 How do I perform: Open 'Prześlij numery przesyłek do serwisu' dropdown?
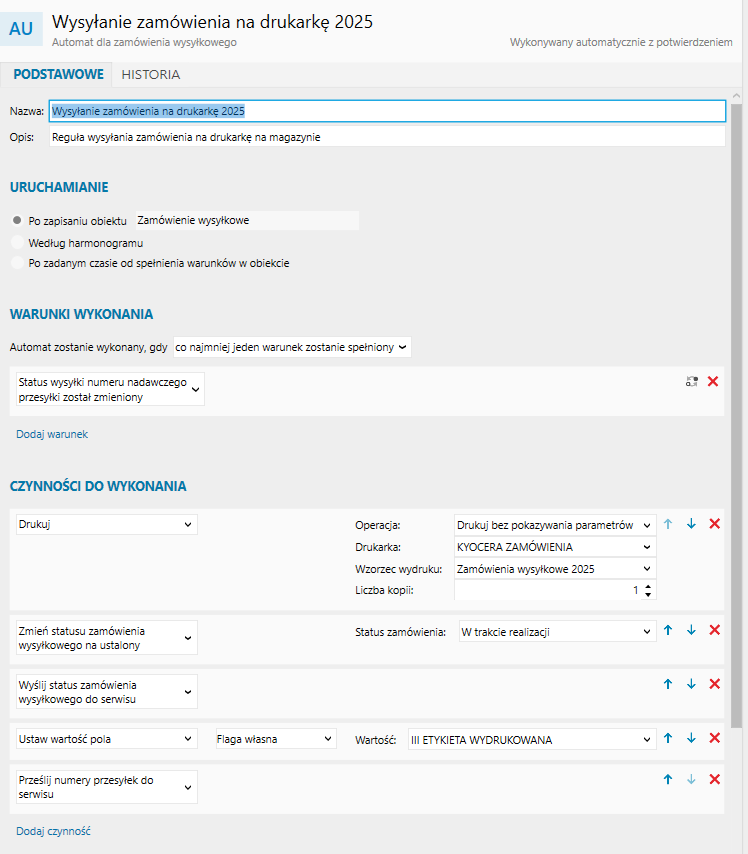pyautogui.click(x=107, y=787)
